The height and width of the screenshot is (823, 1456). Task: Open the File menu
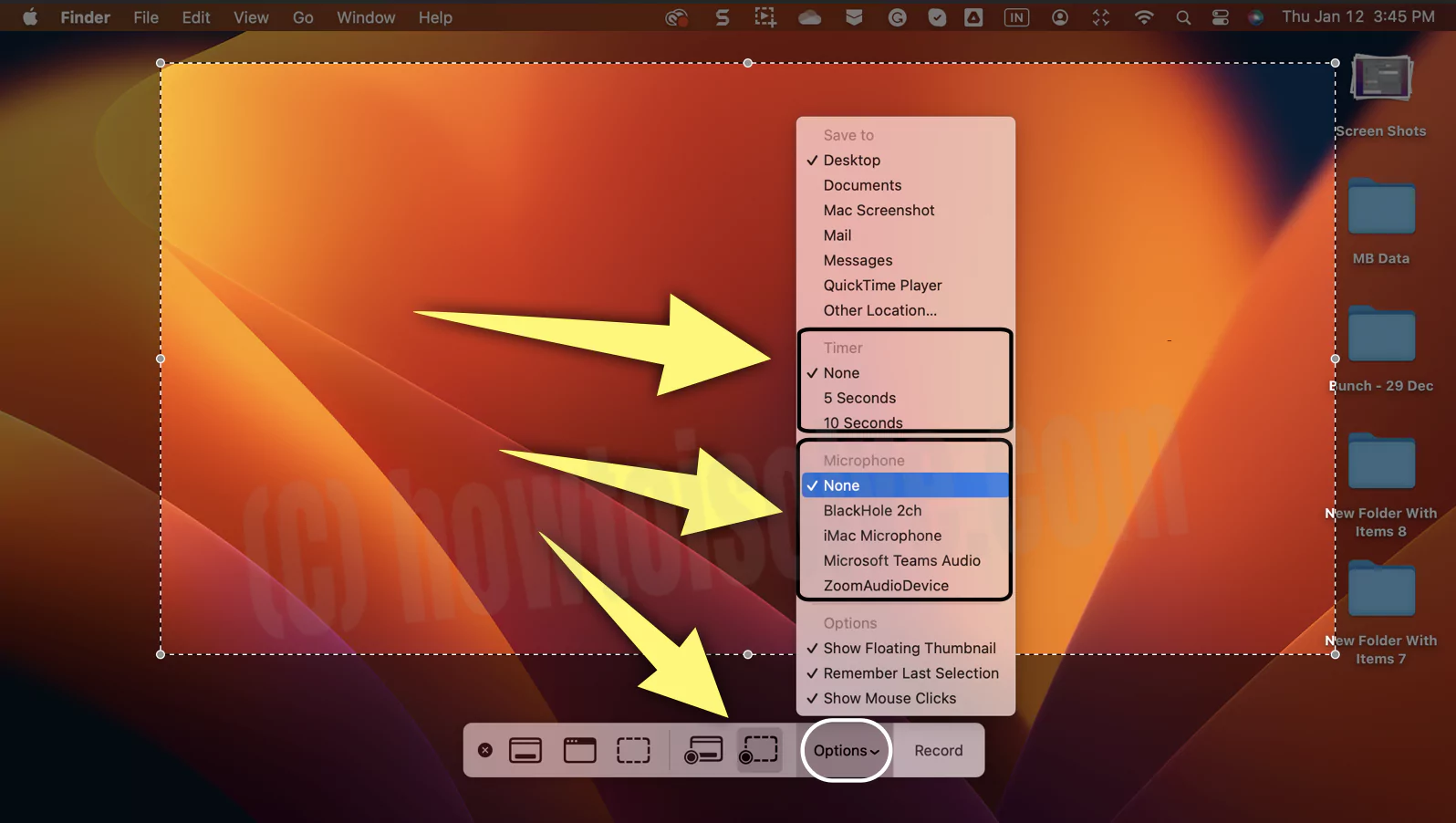tap(146, 17)
